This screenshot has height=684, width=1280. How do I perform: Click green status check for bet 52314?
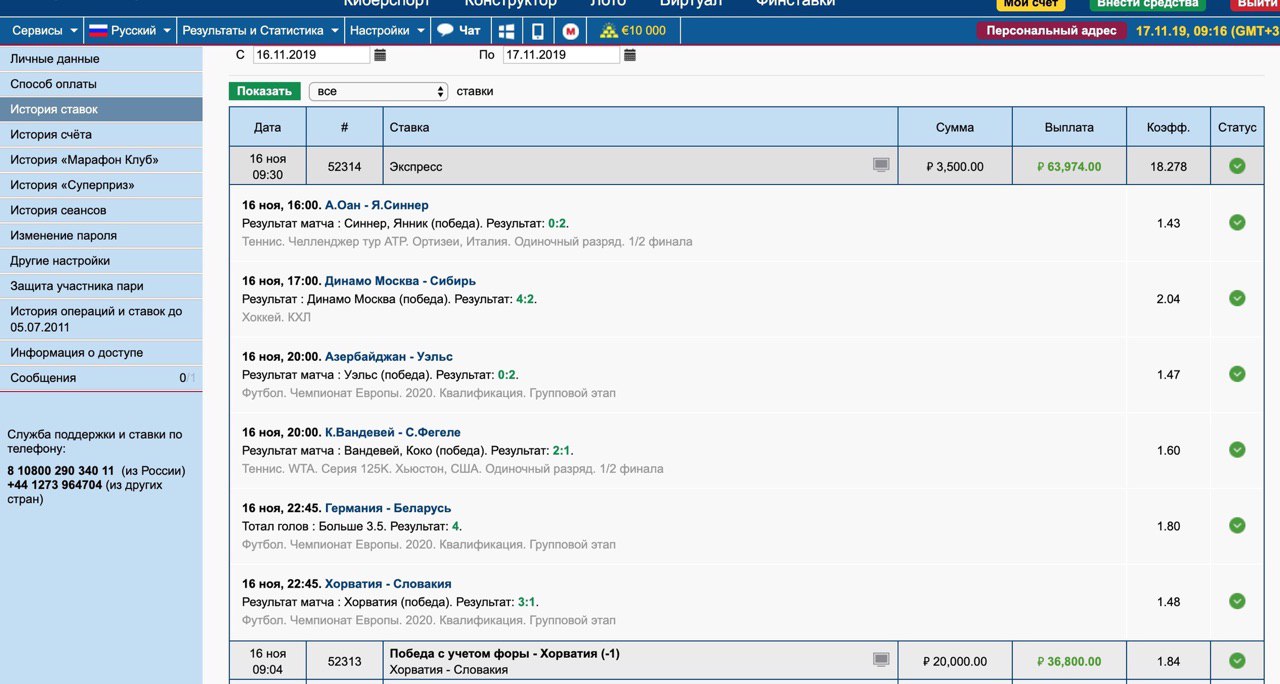click(1237, 166)
